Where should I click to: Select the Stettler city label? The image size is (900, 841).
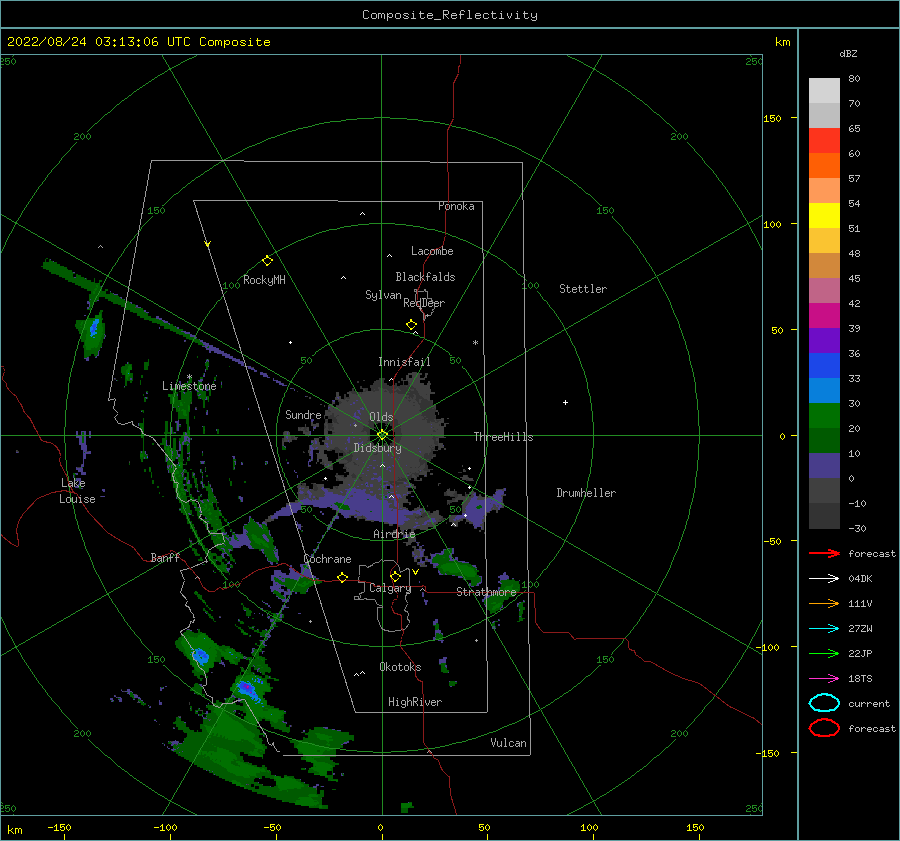pyautogui.click(x=583, y=289)
